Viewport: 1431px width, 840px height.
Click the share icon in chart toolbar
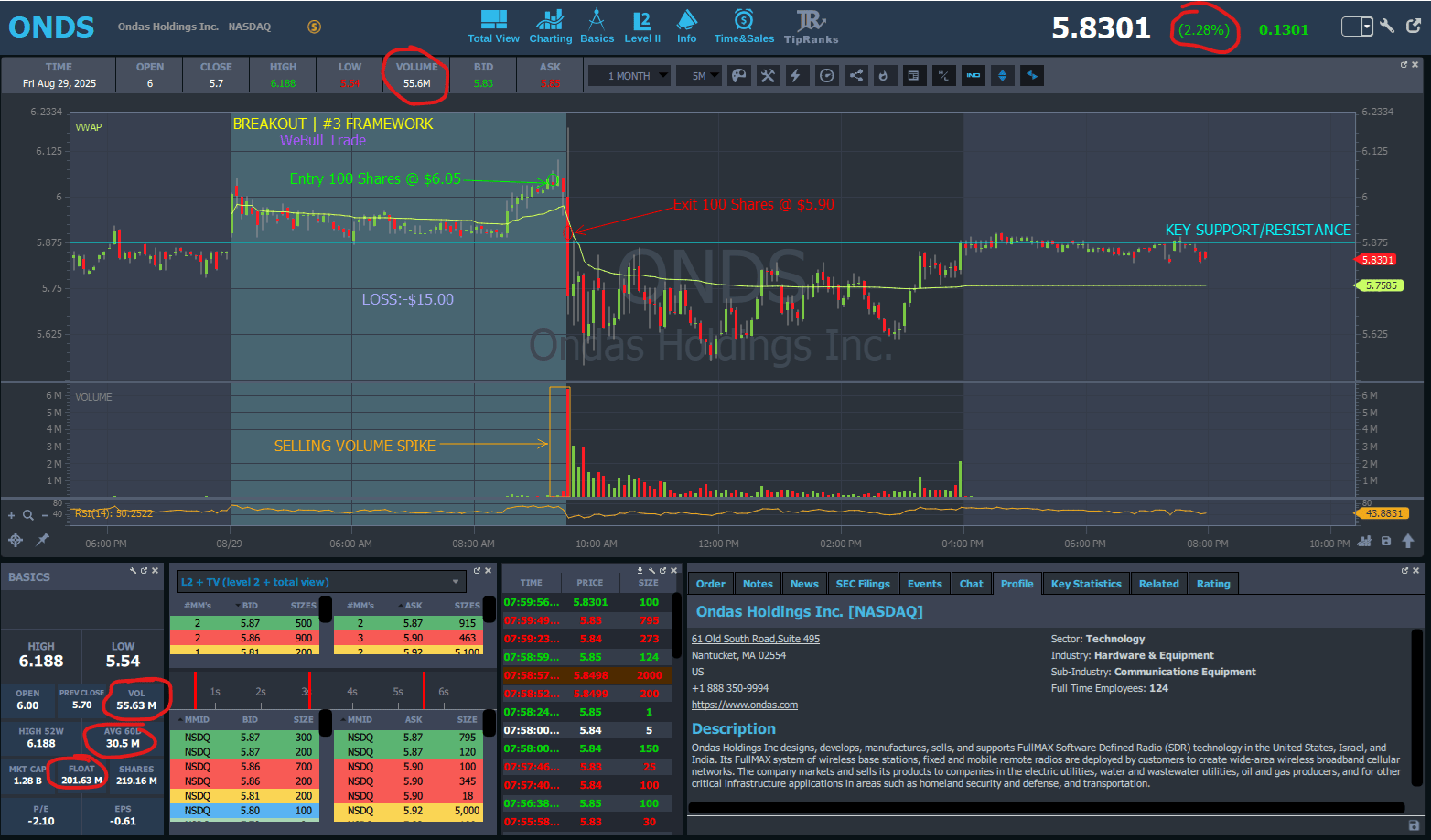855,76
